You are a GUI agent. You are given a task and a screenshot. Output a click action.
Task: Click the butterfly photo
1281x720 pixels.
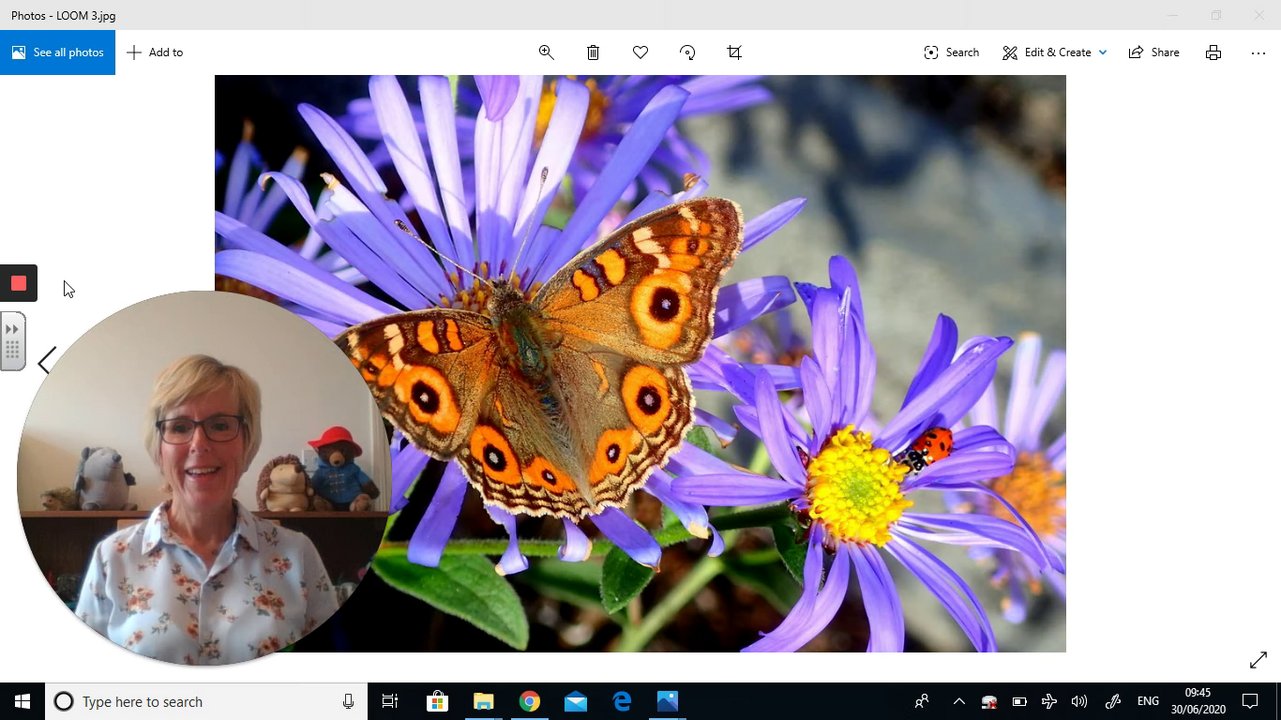click(640, 364)
